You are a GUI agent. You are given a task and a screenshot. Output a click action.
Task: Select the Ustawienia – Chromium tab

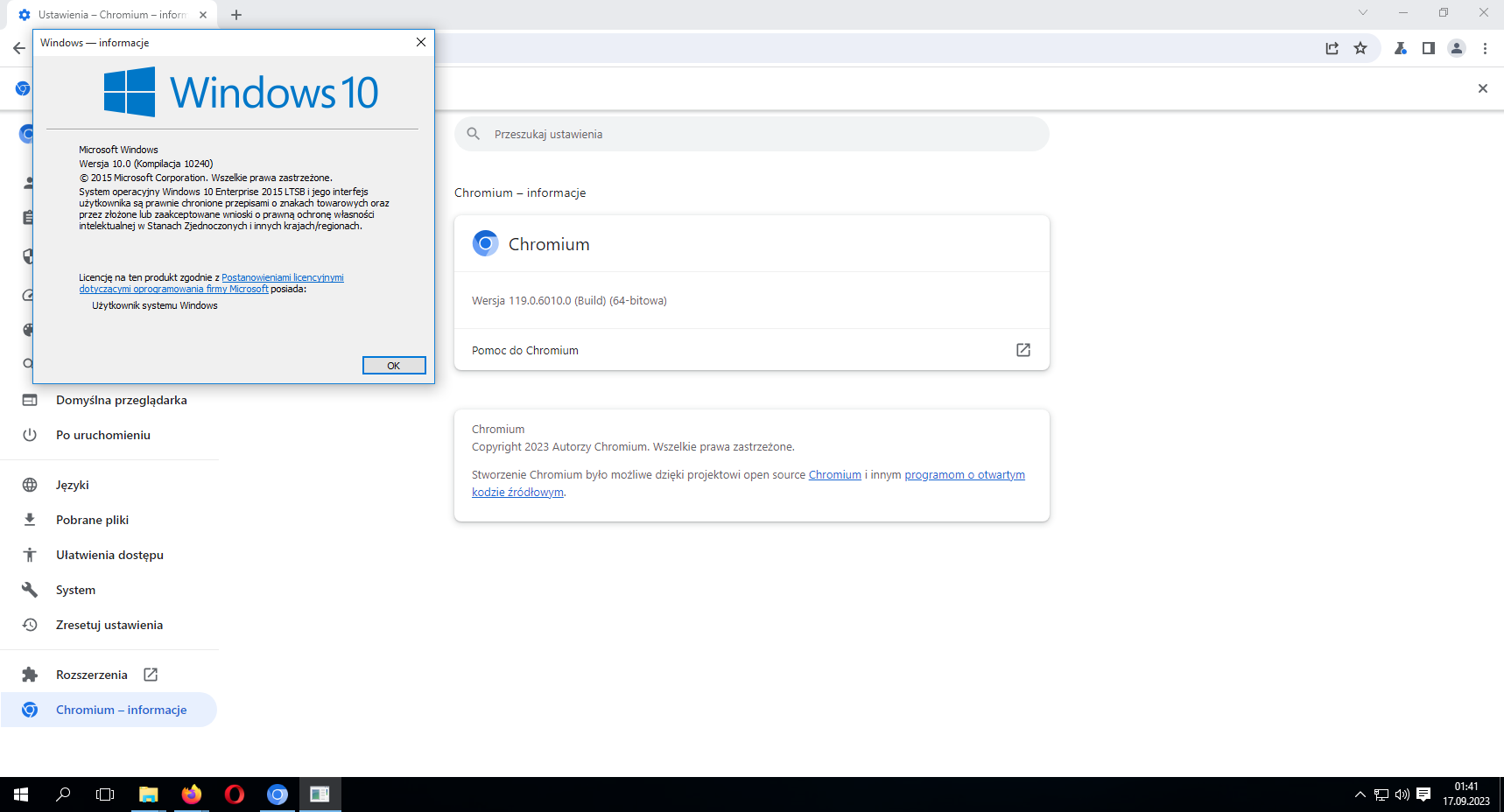(111, 15)
